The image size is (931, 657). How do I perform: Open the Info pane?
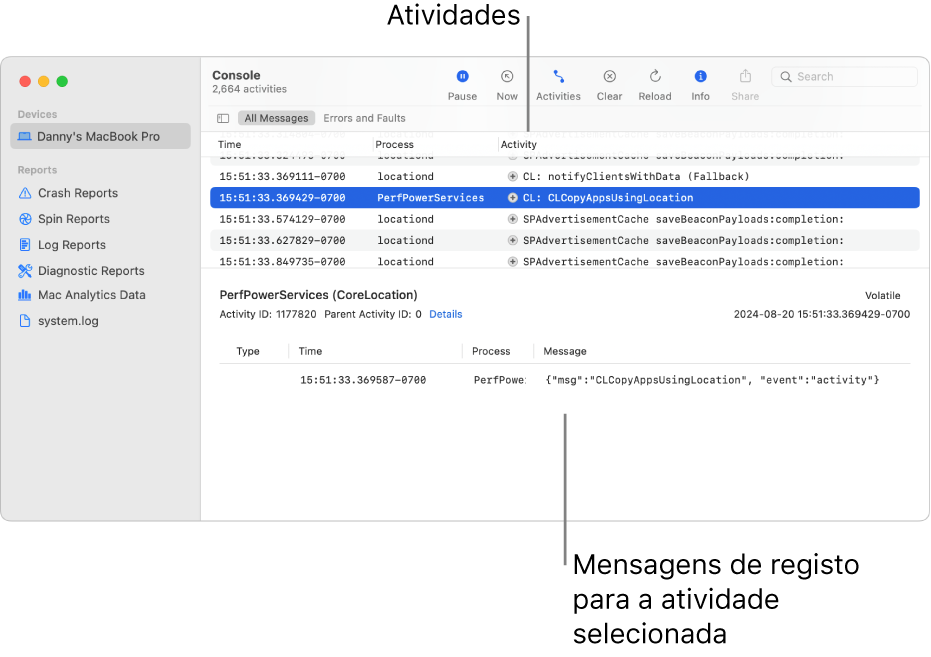[x=700, y=85]
